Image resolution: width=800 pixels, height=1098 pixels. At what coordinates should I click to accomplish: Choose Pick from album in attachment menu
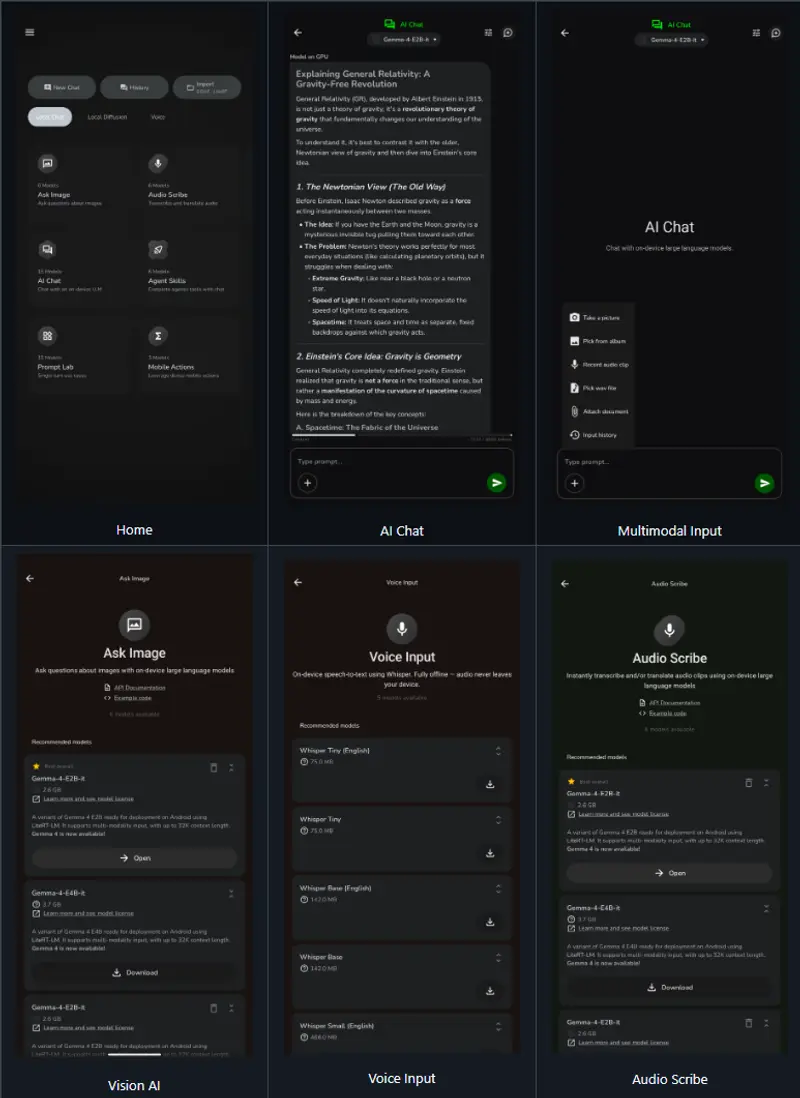tap(598, 341)
